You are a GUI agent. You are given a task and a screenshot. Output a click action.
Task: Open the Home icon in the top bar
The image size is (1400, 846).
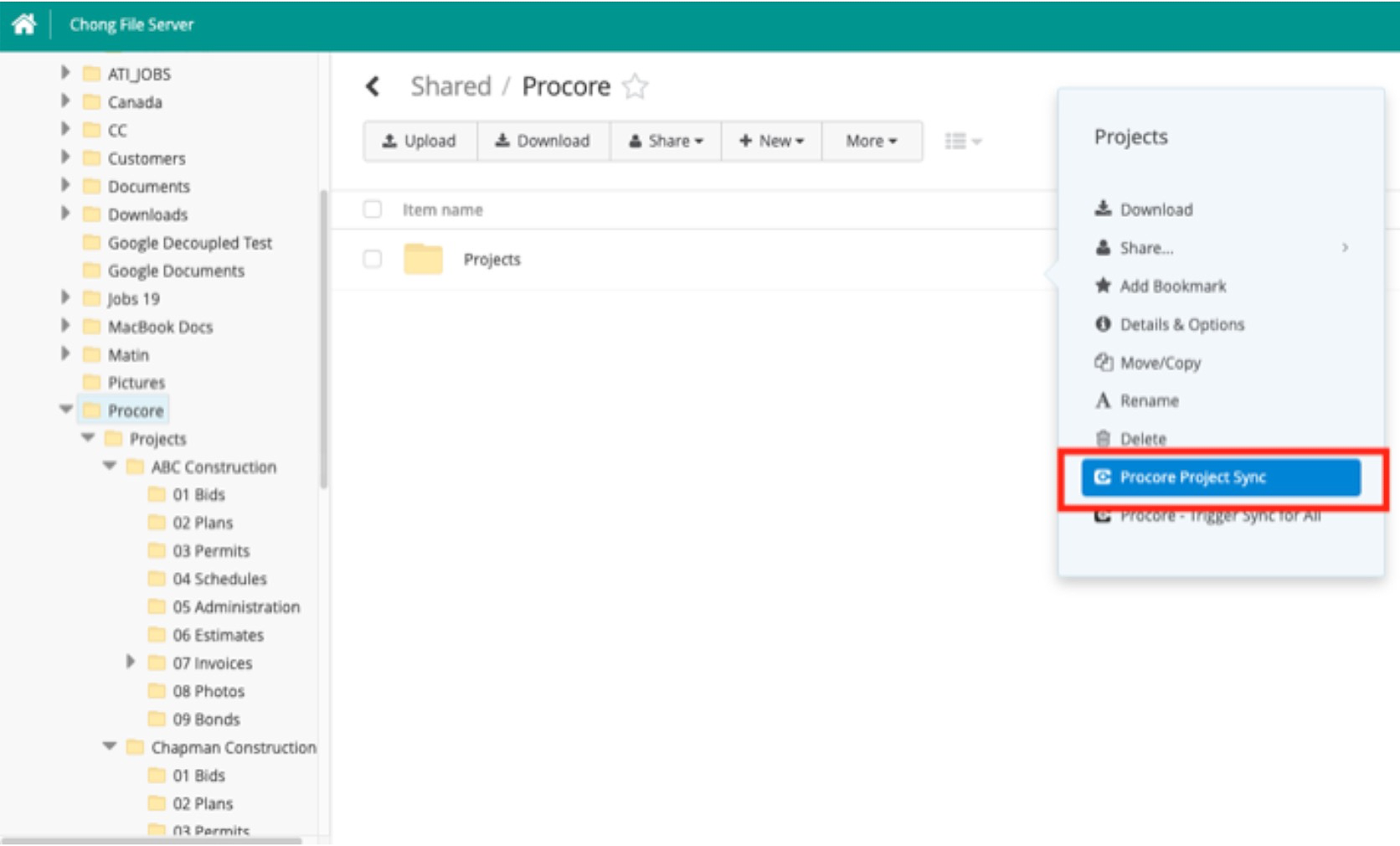point(25,23)
